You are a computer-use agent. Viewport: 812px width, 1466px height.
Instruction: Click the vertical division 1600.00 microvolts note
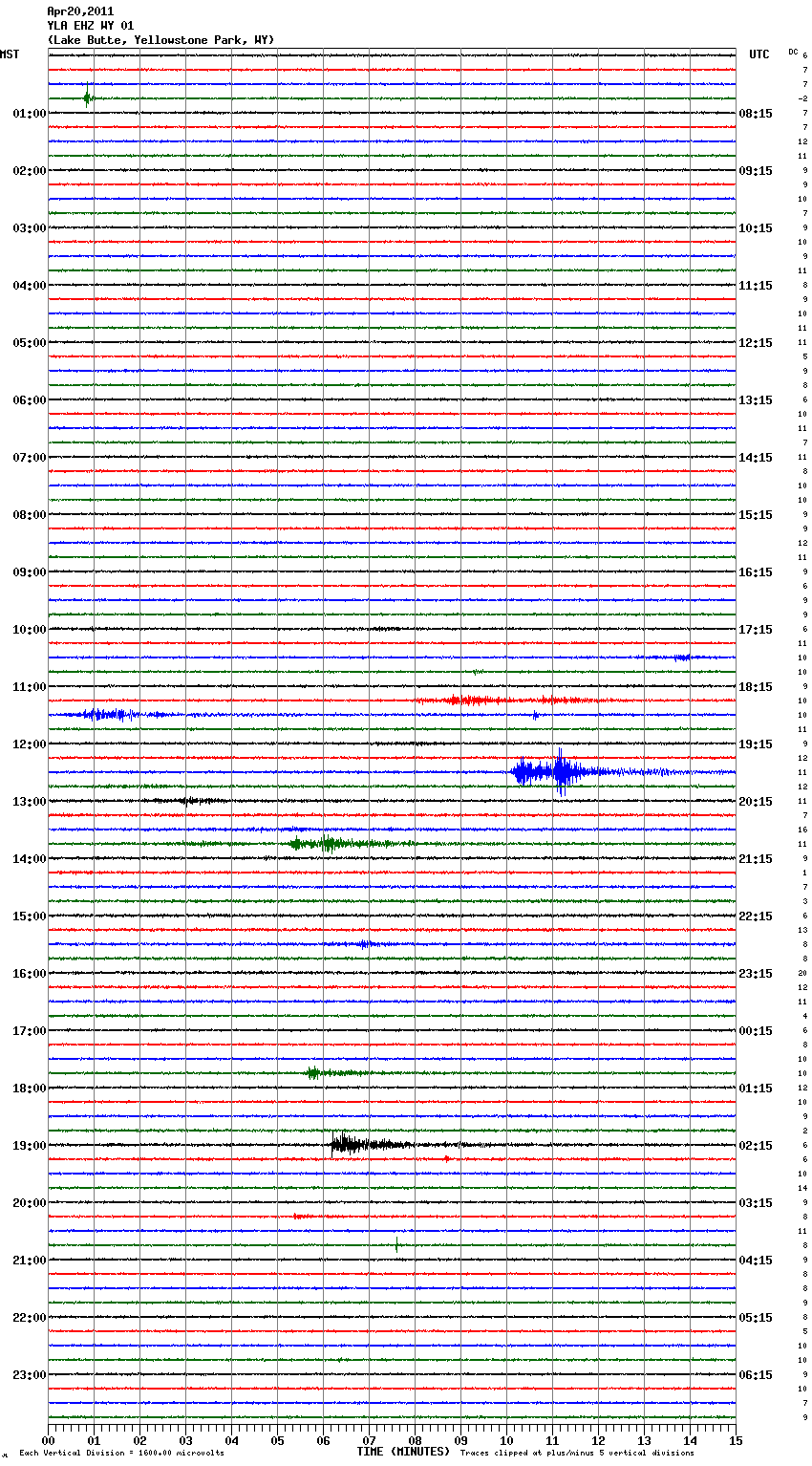click(122, 1453)
